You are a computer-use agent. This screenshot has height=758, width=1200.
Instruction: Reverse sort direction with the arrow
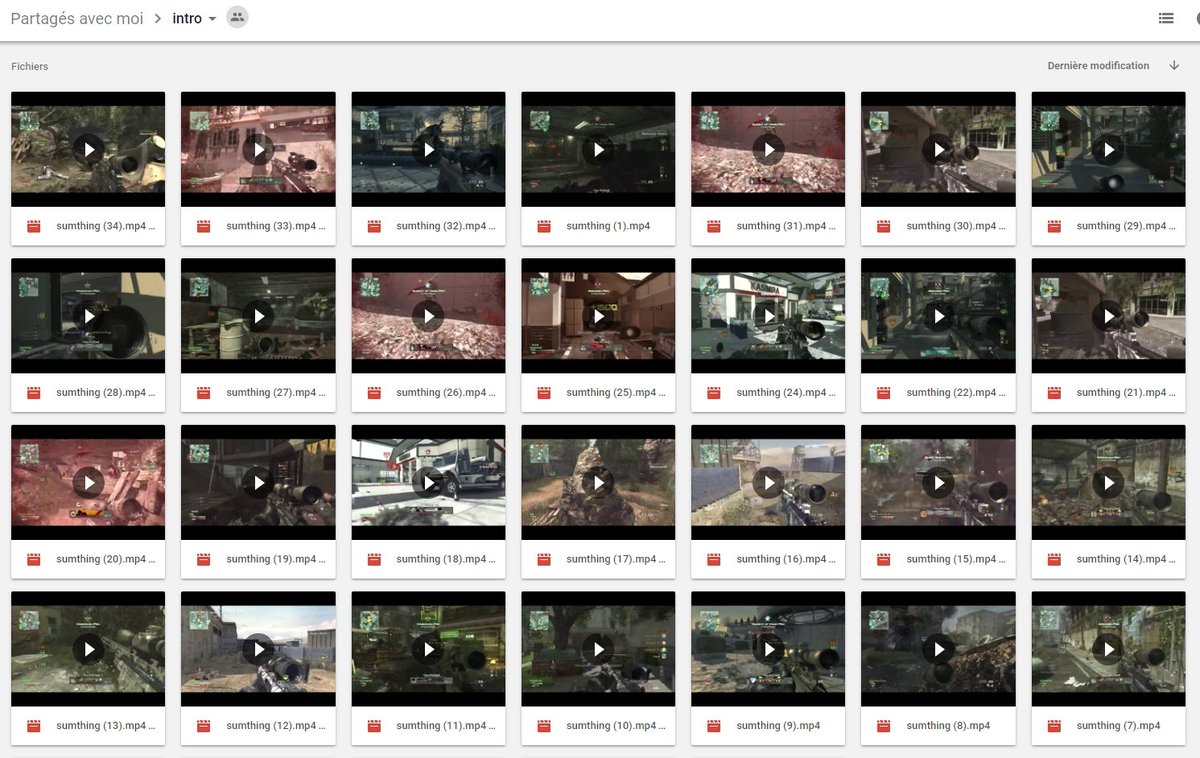coord(1174,66)
